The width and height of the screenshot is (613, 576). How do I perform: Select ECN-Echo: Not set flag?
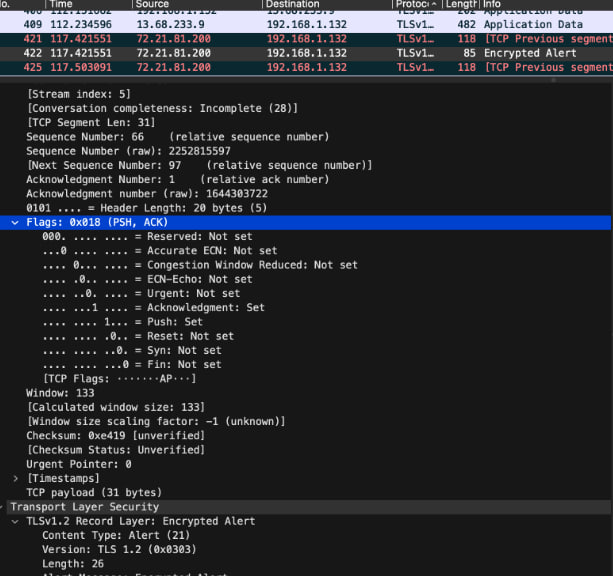pos(147,279)
